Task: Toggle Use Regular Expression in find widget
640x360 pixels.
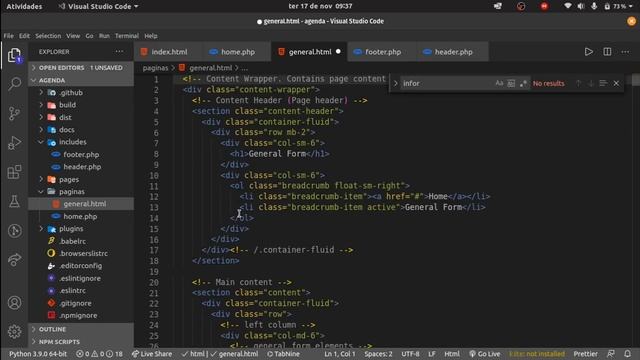Action: pos(523,83)
